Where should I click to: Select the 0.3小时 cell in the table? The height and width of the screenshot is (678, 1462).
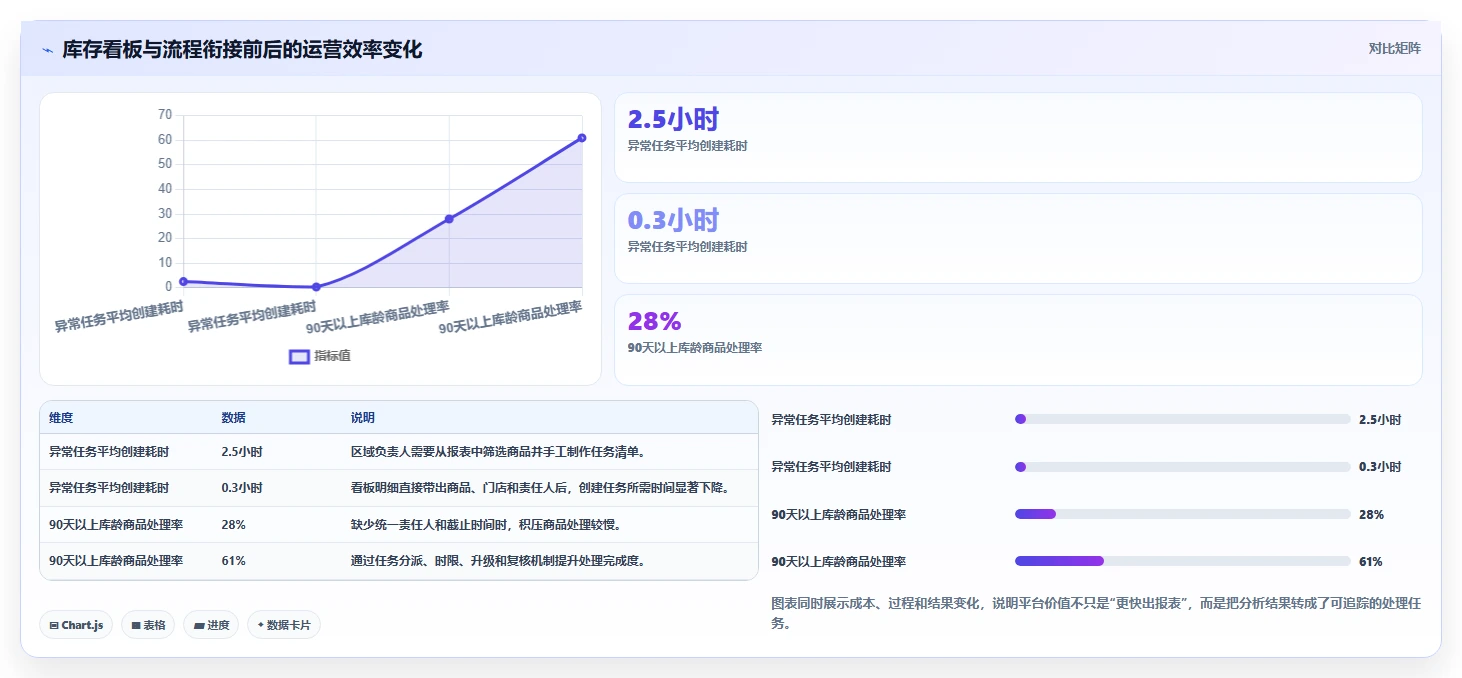pyautogui.click(x=242, y=488)
